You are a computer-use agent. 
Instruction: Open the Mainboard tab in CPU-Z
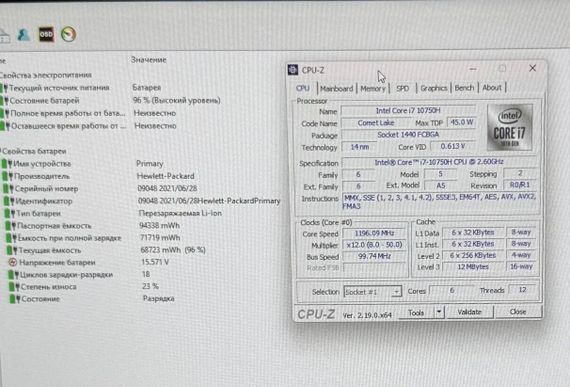click(337, 88)
